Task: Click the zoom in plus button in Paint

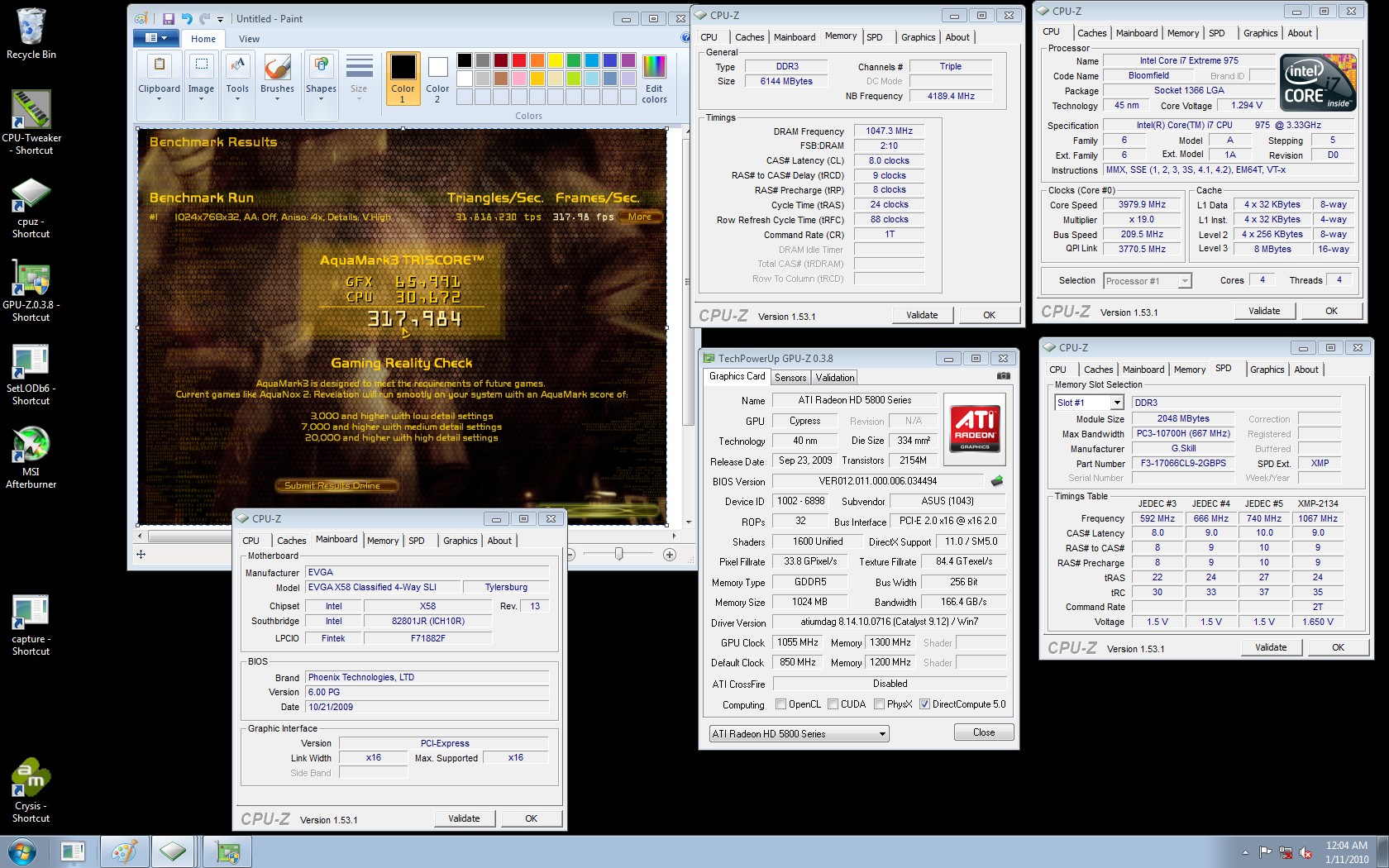Action: tap(670, 554)
